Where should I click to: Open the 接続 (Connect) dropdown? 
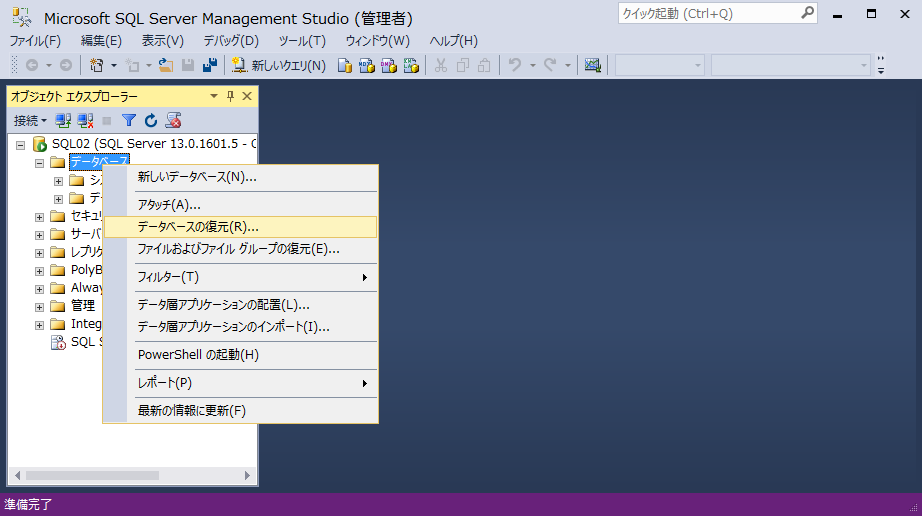pyautogui.click(x=30, y=120)
